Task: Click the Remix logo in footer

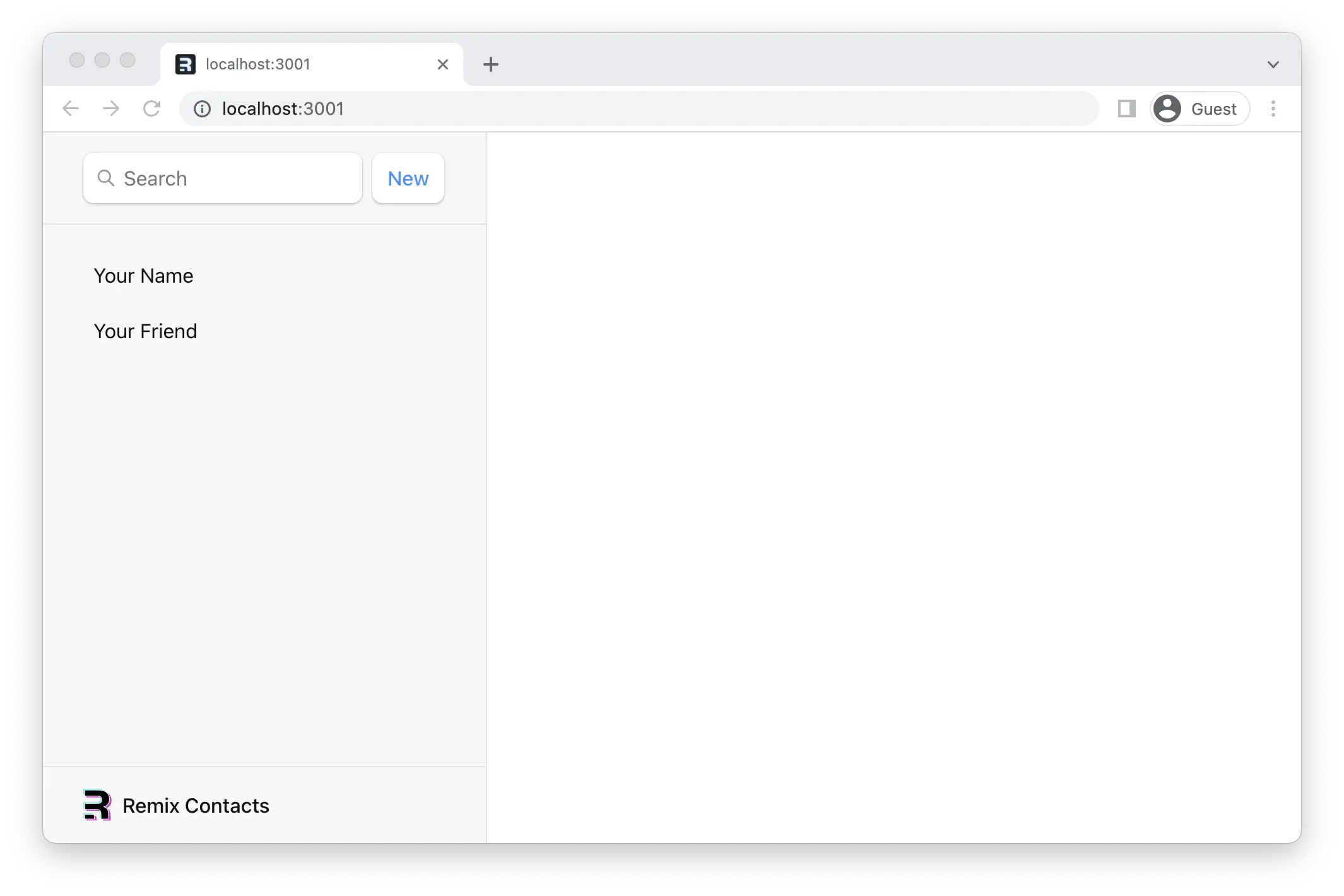Action: coord(97,805)
